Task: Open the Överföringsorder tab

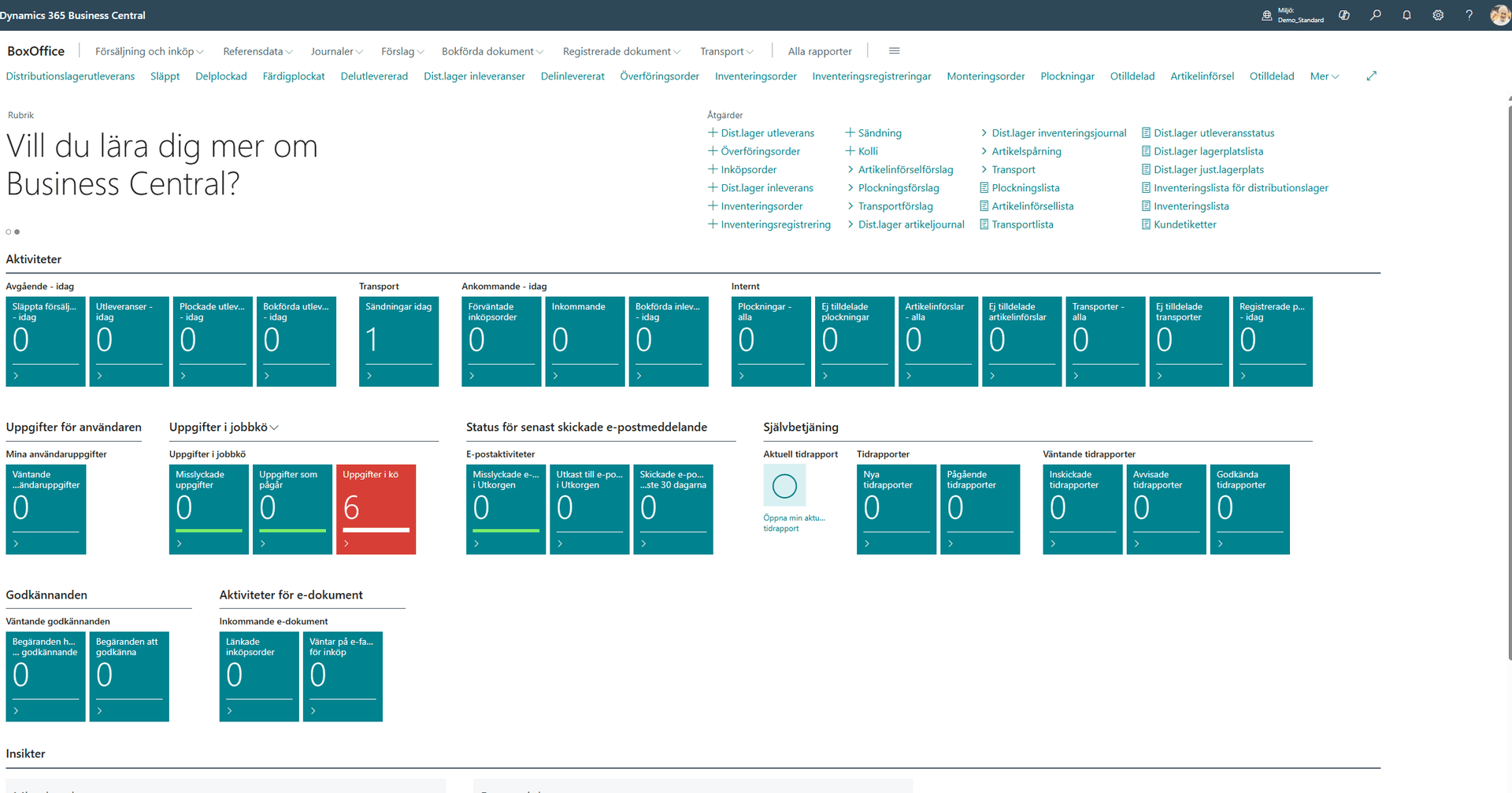Action: [x=660, y=76]
